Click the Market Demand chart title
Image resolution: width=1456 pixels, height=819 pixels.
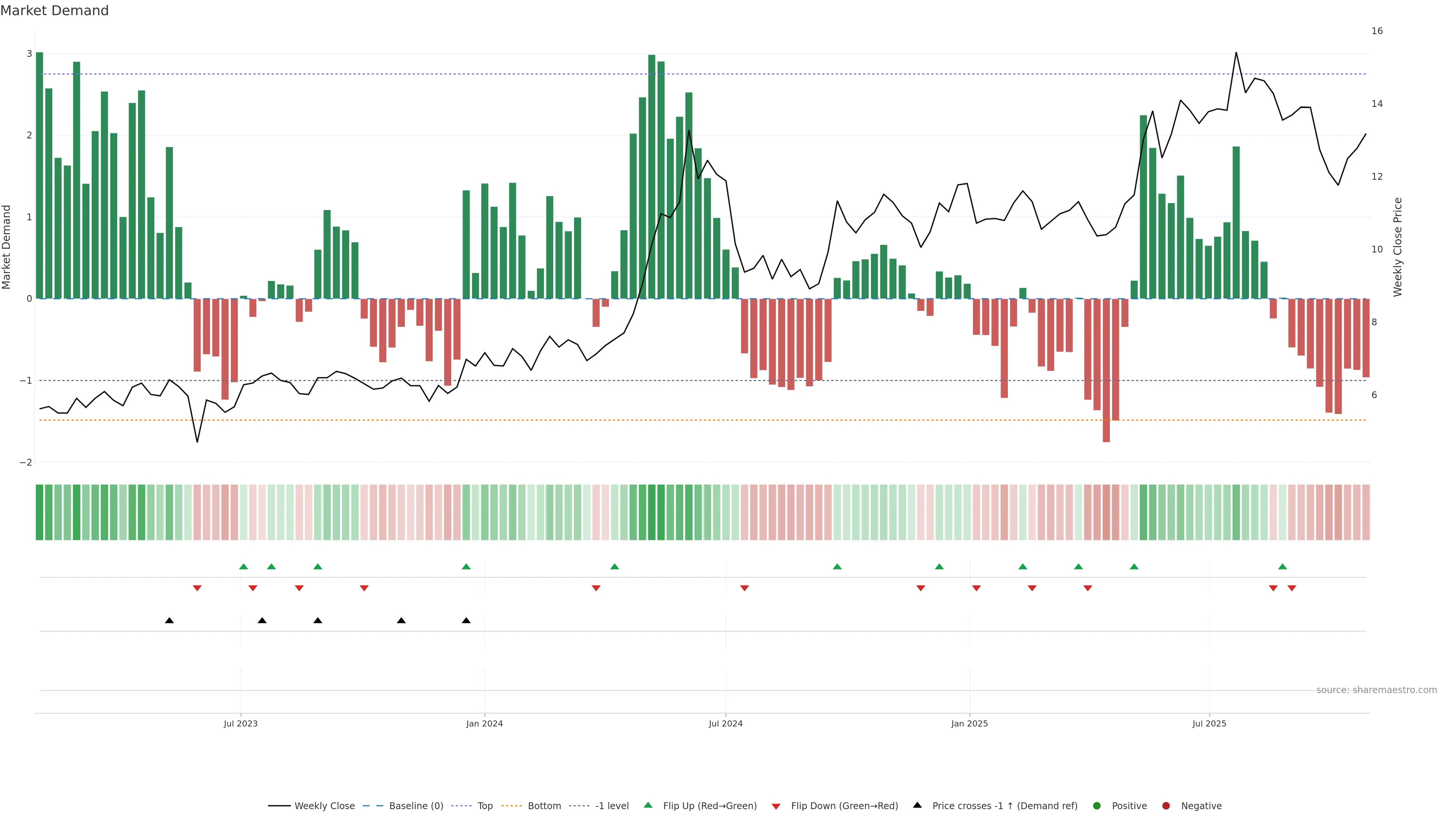coord(55,11)
